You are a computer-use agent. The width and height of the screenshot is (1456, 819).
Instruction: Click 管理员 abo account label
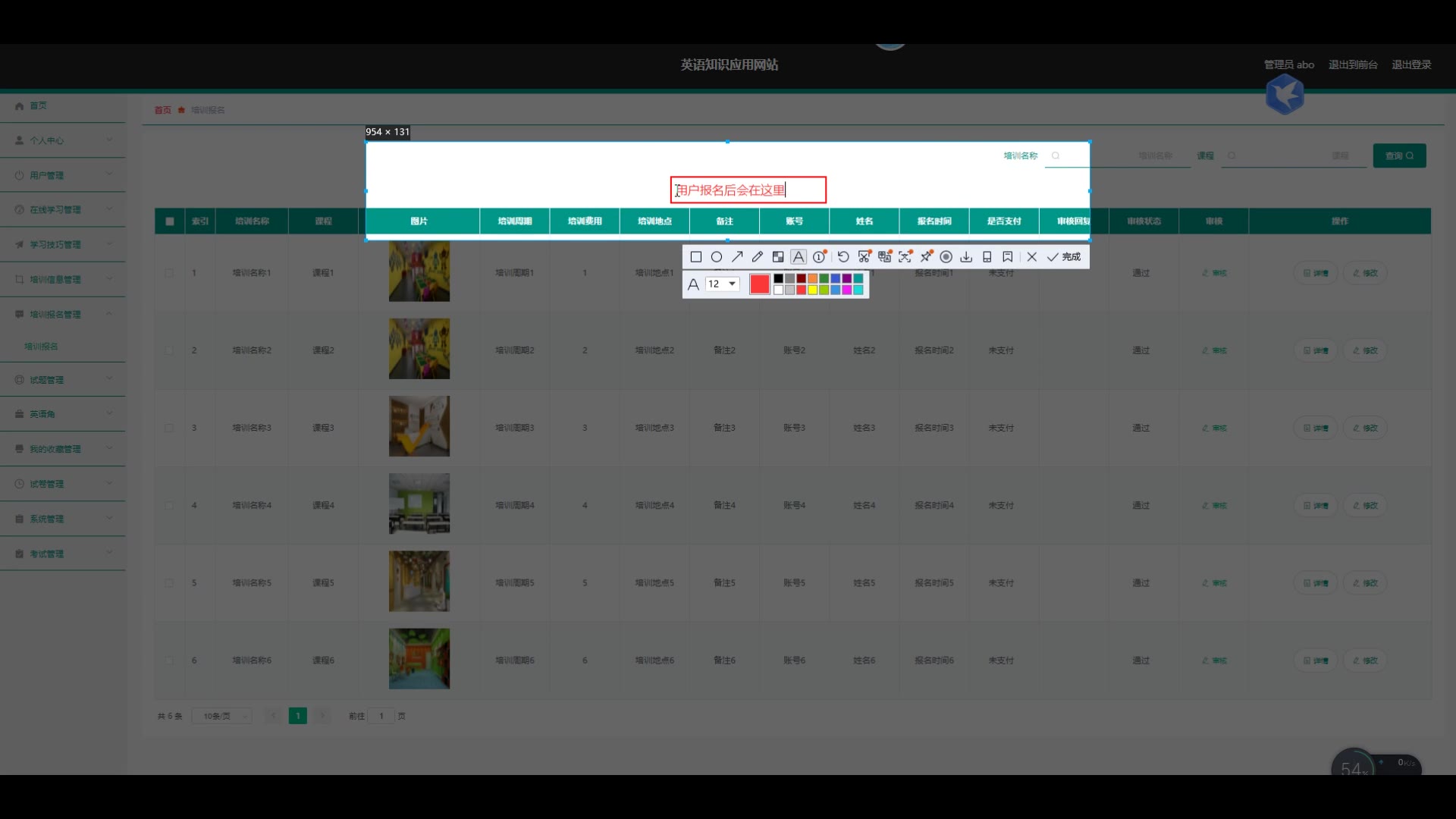pos(1288,65)
